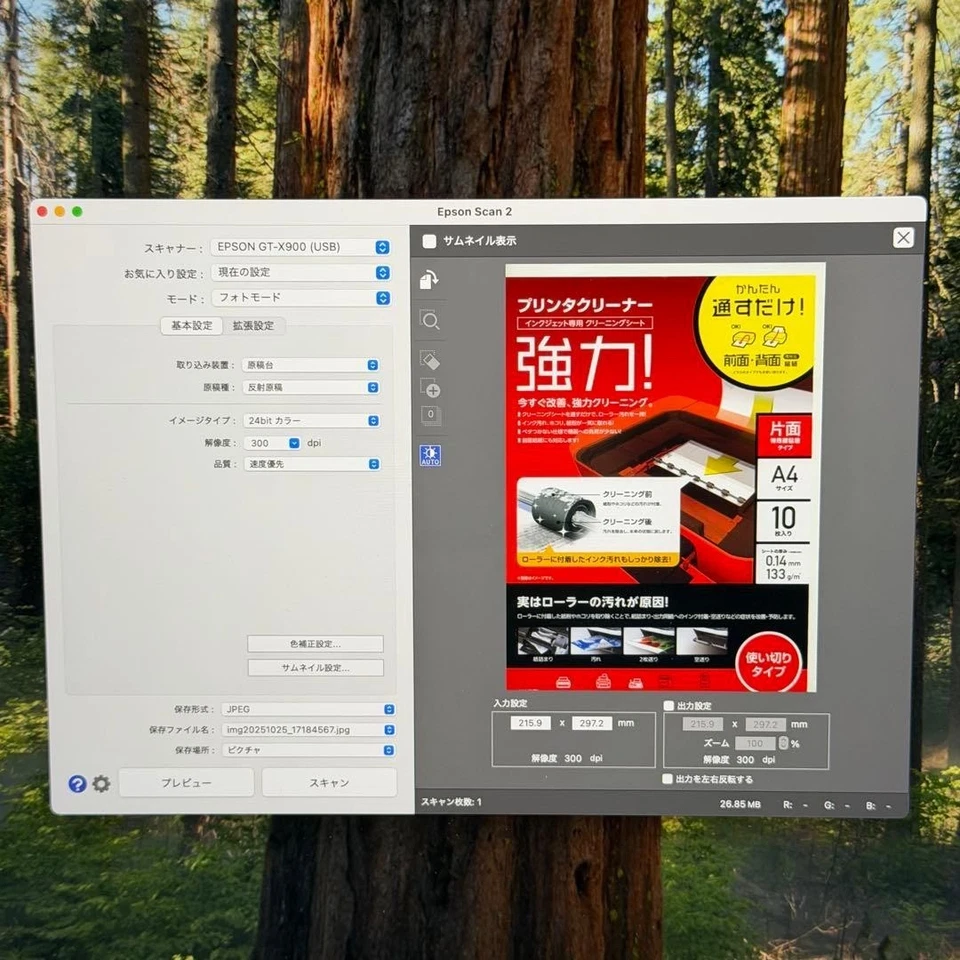This screenshot has height=960, width=960.
Task: Click the scanned preview image
Action: point(665,478)
